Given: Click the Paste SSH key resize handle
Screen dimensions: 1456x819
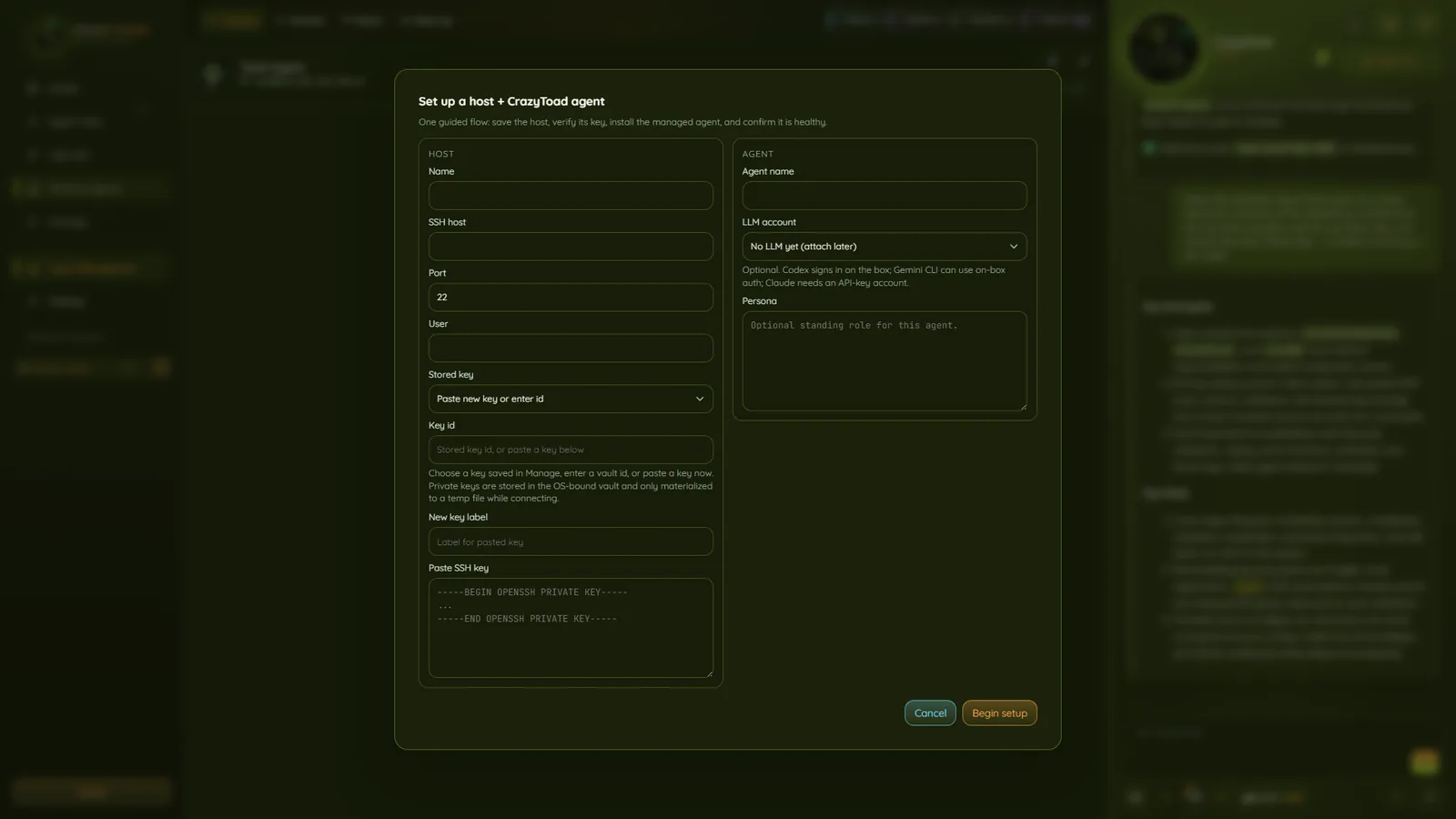Looking at the screenshot, I should click(709, 673).
